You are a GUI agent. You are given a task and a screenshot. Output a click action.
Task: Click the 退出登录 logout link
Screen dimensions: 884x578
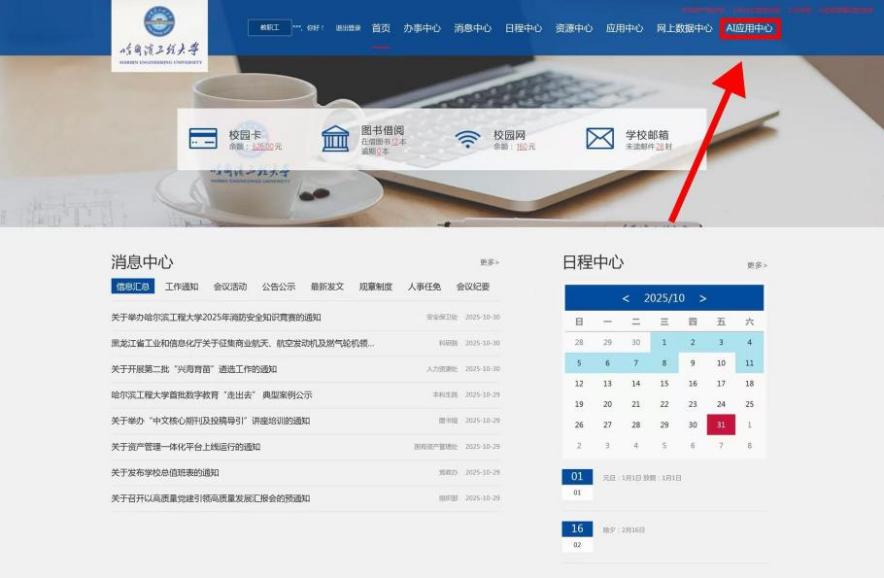tap(348, 28)
